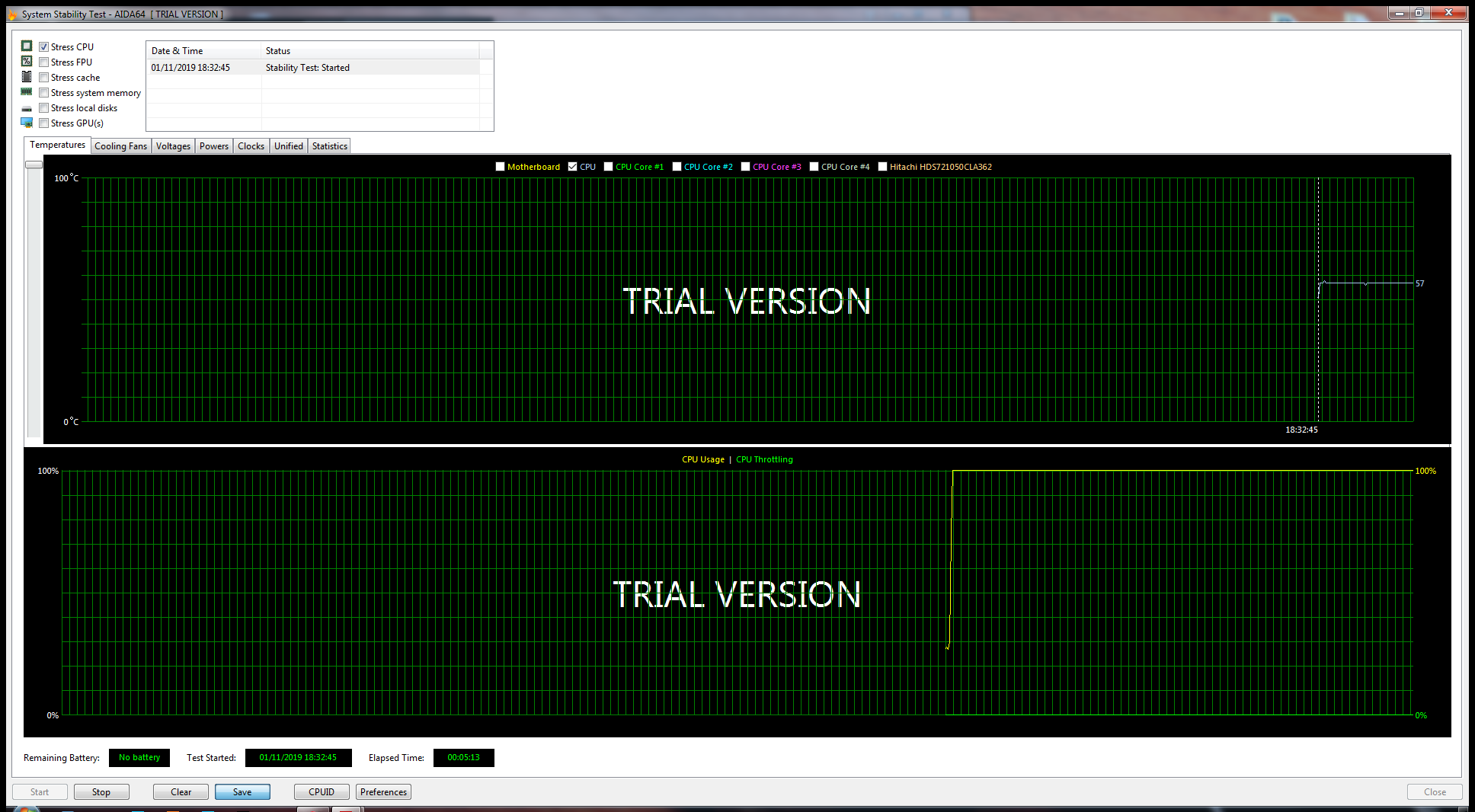Viewport: 1475px width, 812px height.
Task: Click the Save button
Action: click(x=242, y=792)
